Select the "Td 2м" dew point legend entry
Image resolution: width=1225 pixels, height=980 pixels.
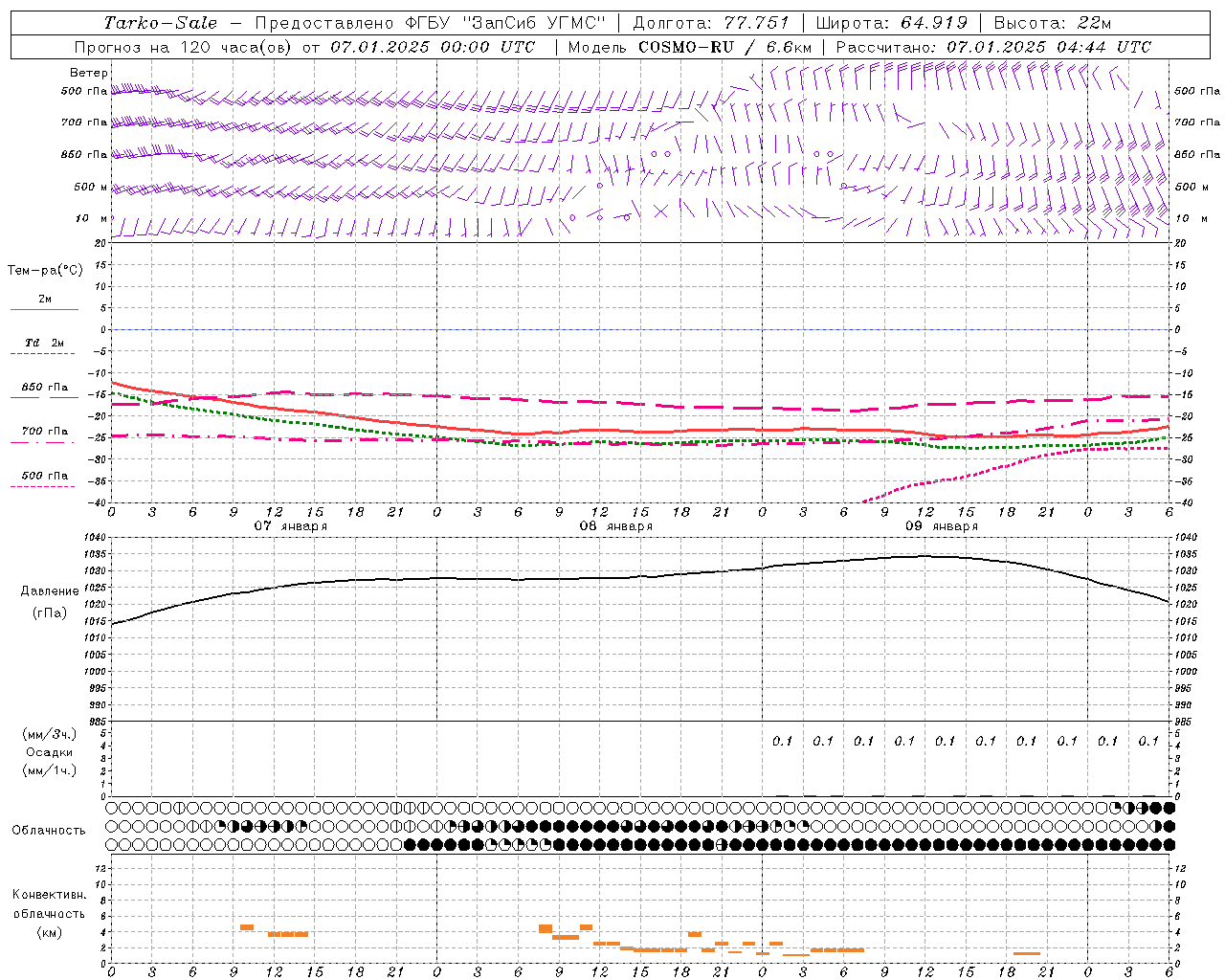[x=44, y=343]
